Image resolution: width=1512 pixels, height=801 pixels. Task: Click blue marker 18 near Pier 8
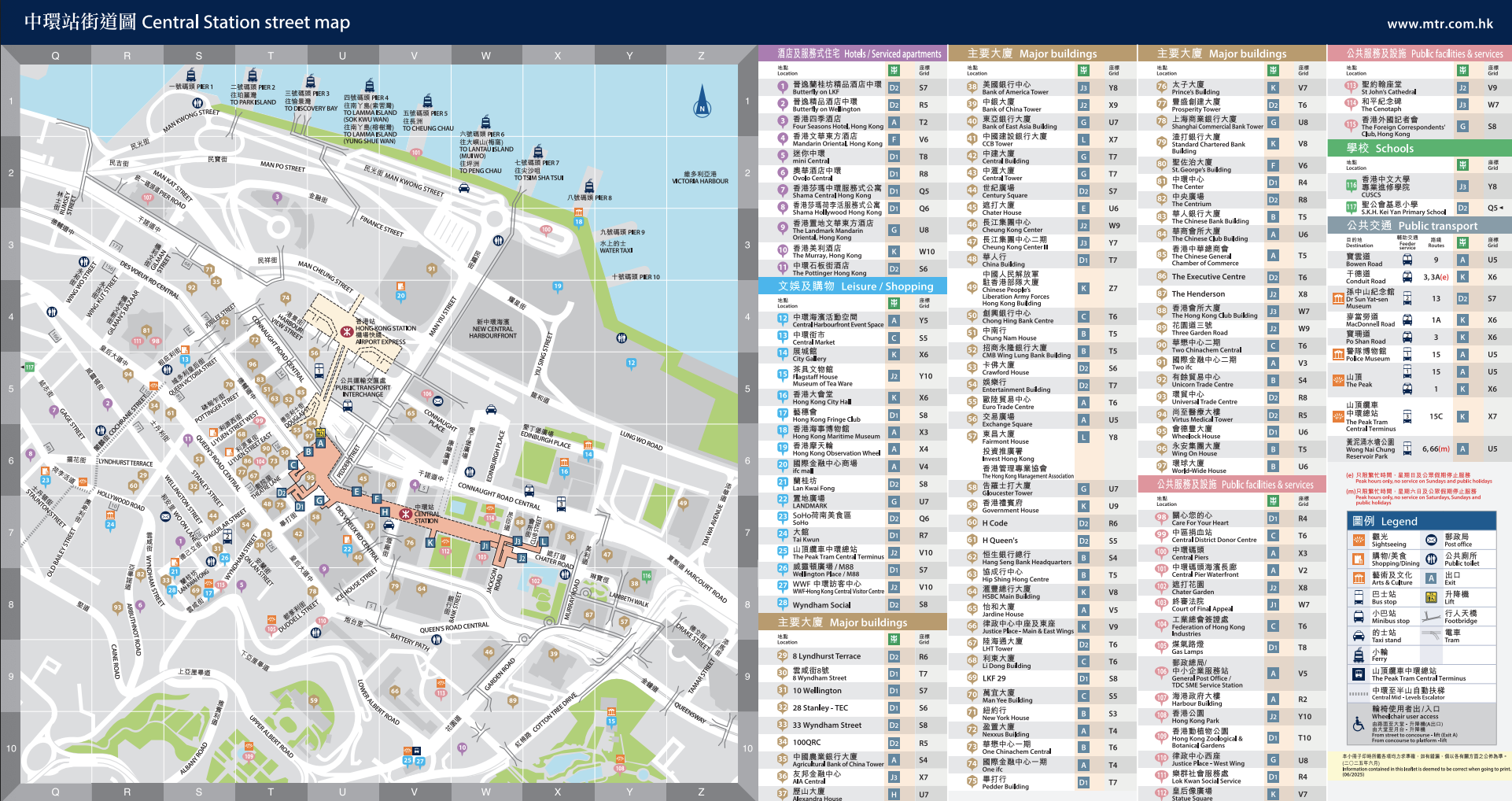579,222
